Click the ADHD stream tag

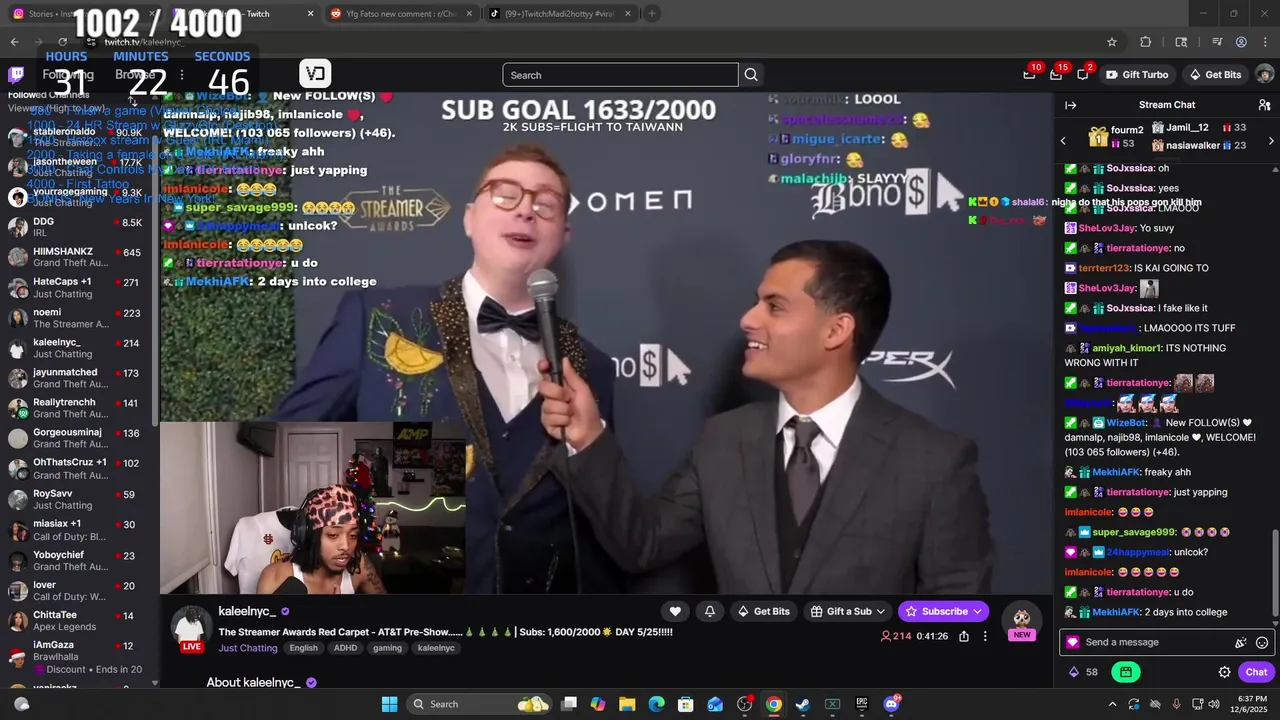[345, 648]
